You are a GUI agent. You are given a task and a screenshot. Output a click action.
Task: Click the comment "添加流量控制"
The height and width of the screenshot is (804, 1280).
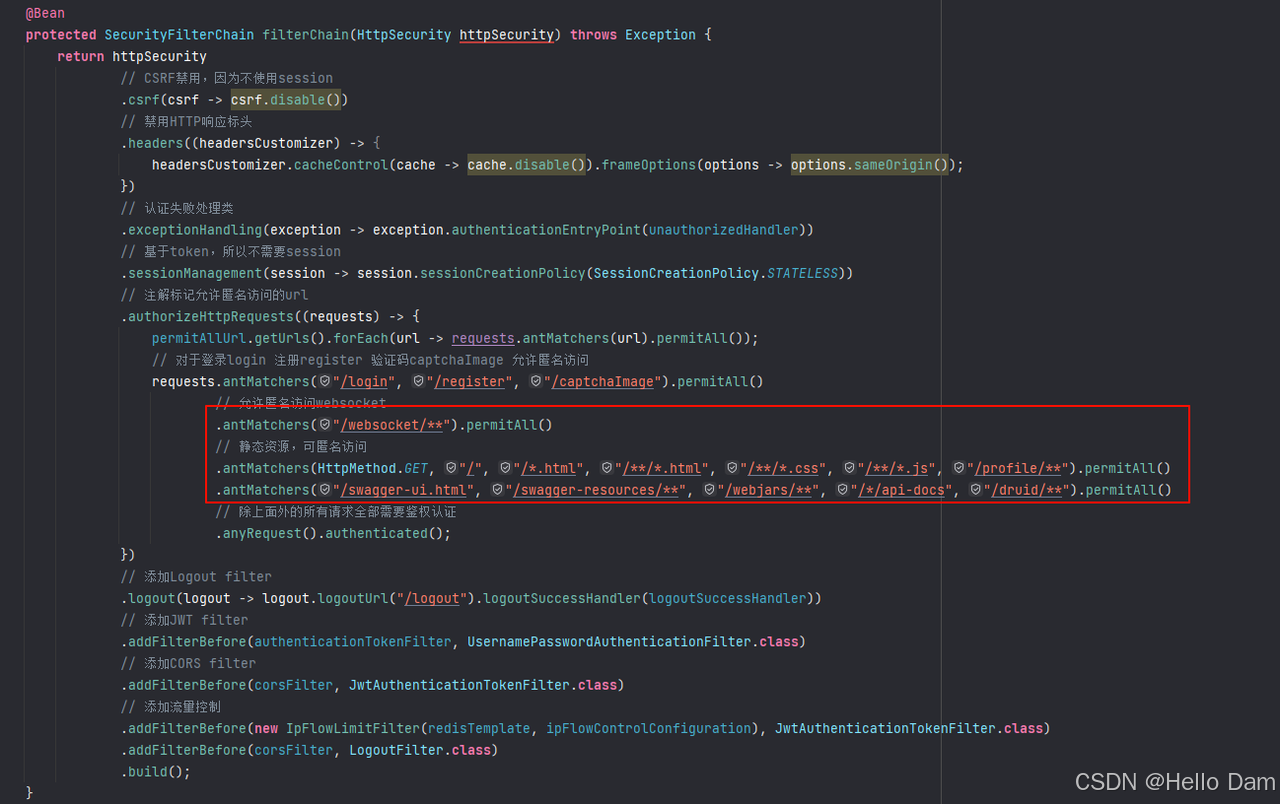(170, 706)
